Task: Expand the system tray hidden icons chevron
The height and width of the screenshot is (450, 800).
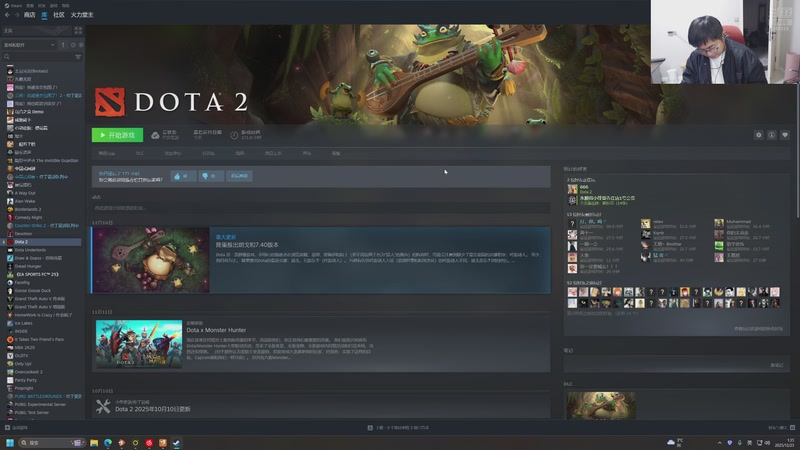Action: click(719, 443)
